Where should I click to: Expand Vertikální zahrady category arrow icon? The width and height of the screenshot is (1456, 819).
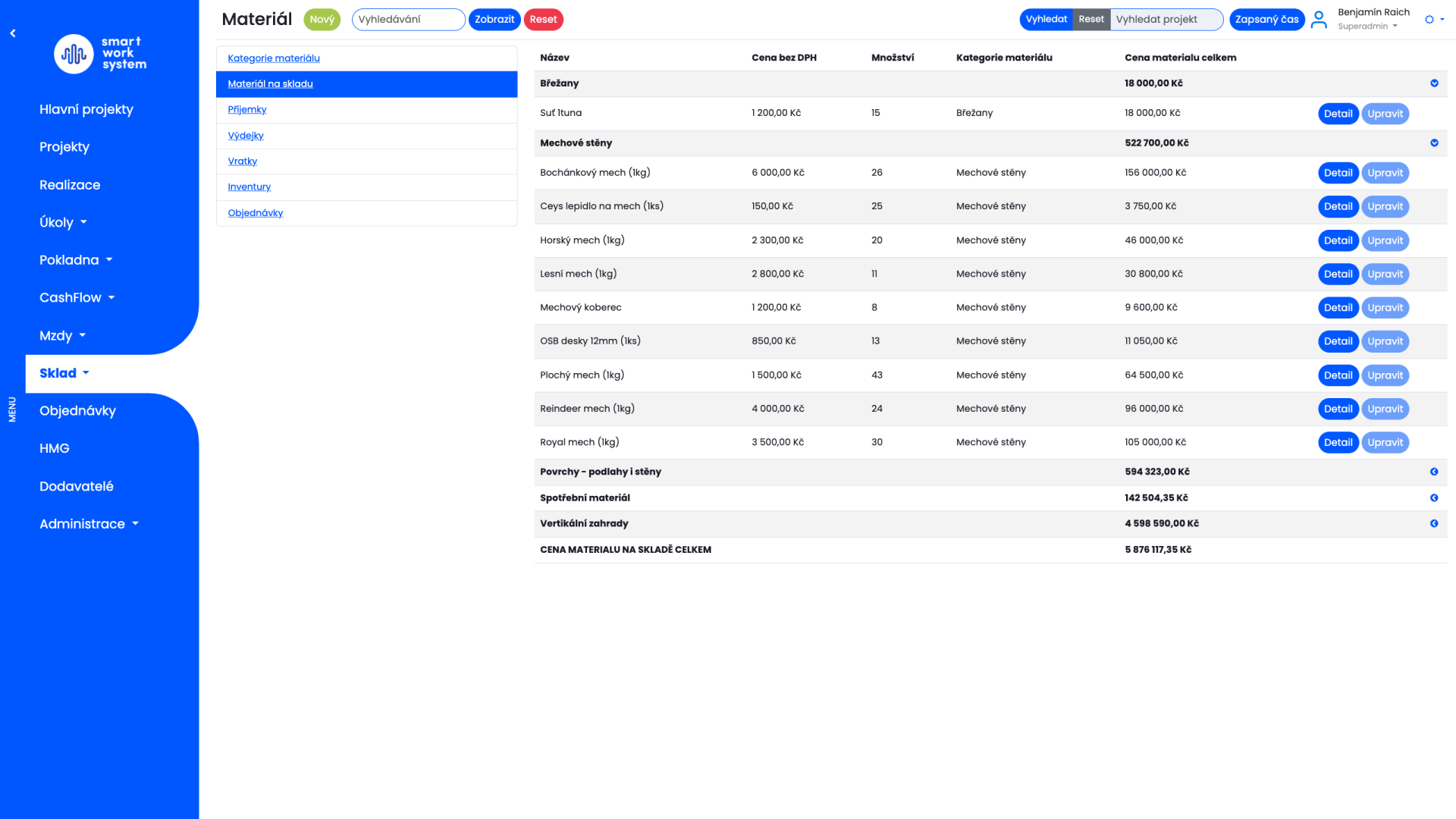pyautogui.click(x=1434, y=524)
